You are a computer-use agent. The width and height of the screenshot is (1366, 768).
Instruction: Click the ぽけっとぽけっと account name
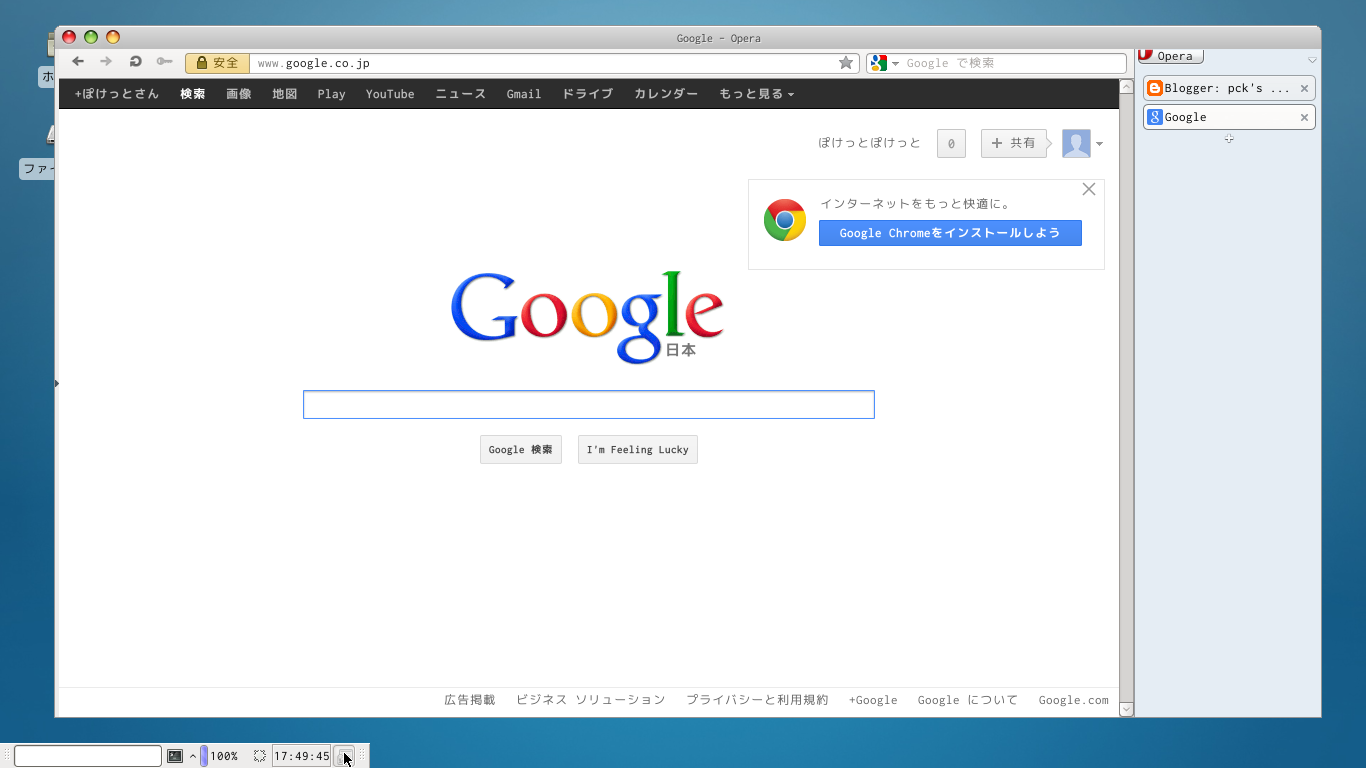click(x=869, y=143)
